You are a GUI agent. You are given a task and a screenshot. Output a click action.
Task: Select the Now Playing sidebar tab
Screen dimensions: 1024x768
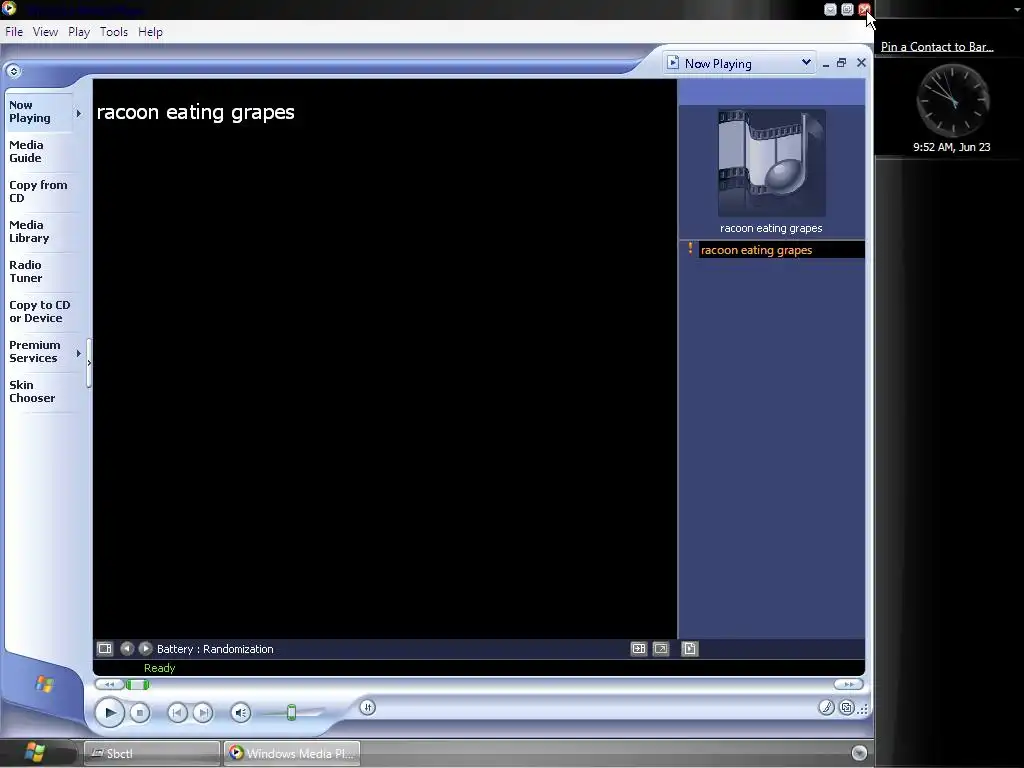click(38, 112)
